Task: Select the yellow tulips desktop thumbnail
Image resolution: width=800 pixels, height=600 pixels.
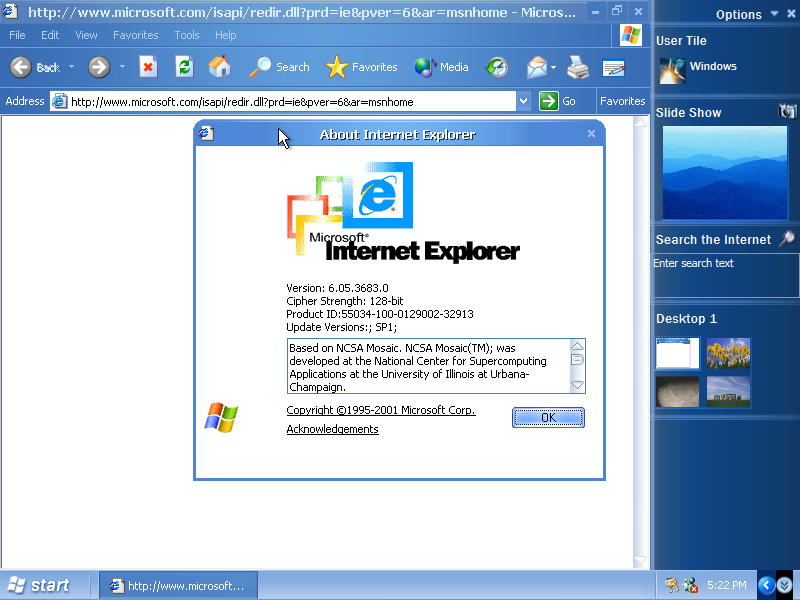Action: [x=729, y=353]
